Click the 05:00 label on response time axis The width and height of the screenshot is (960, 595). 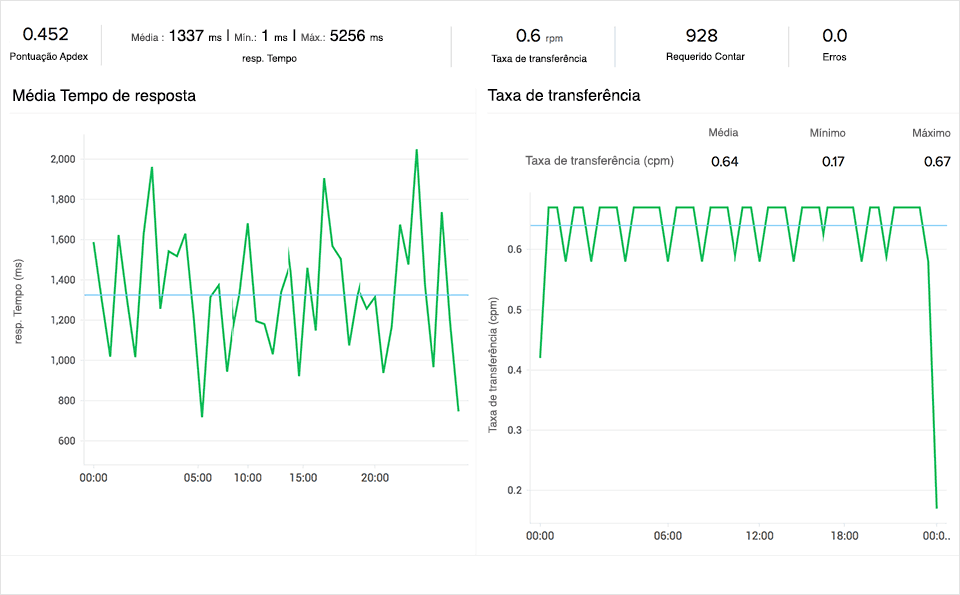[x=198, y=477]
